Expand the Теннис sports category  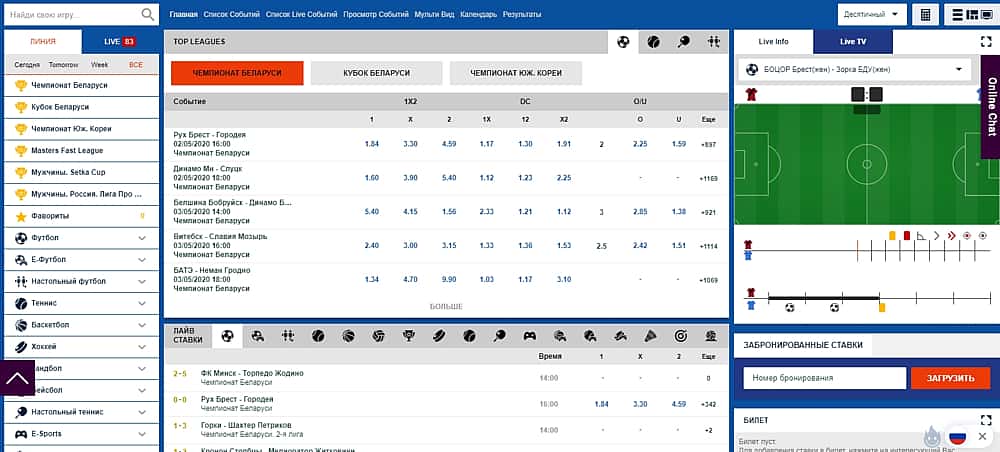142,303
